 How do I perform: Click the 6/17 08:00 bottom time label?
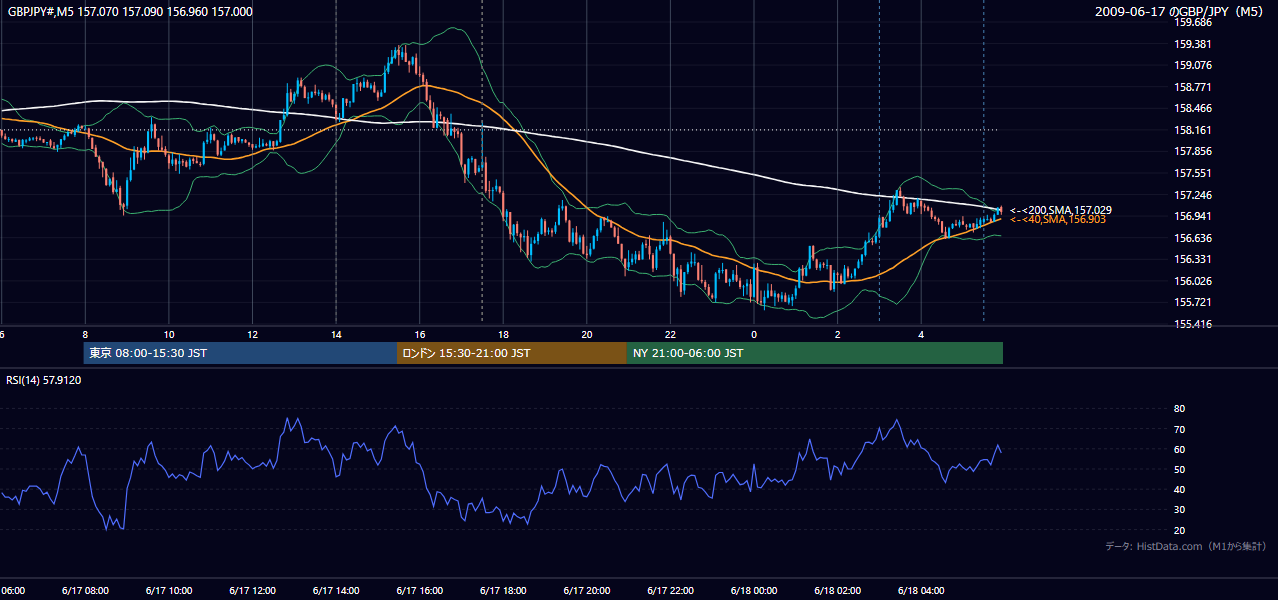pyautogui.click(x=85, y=591)
